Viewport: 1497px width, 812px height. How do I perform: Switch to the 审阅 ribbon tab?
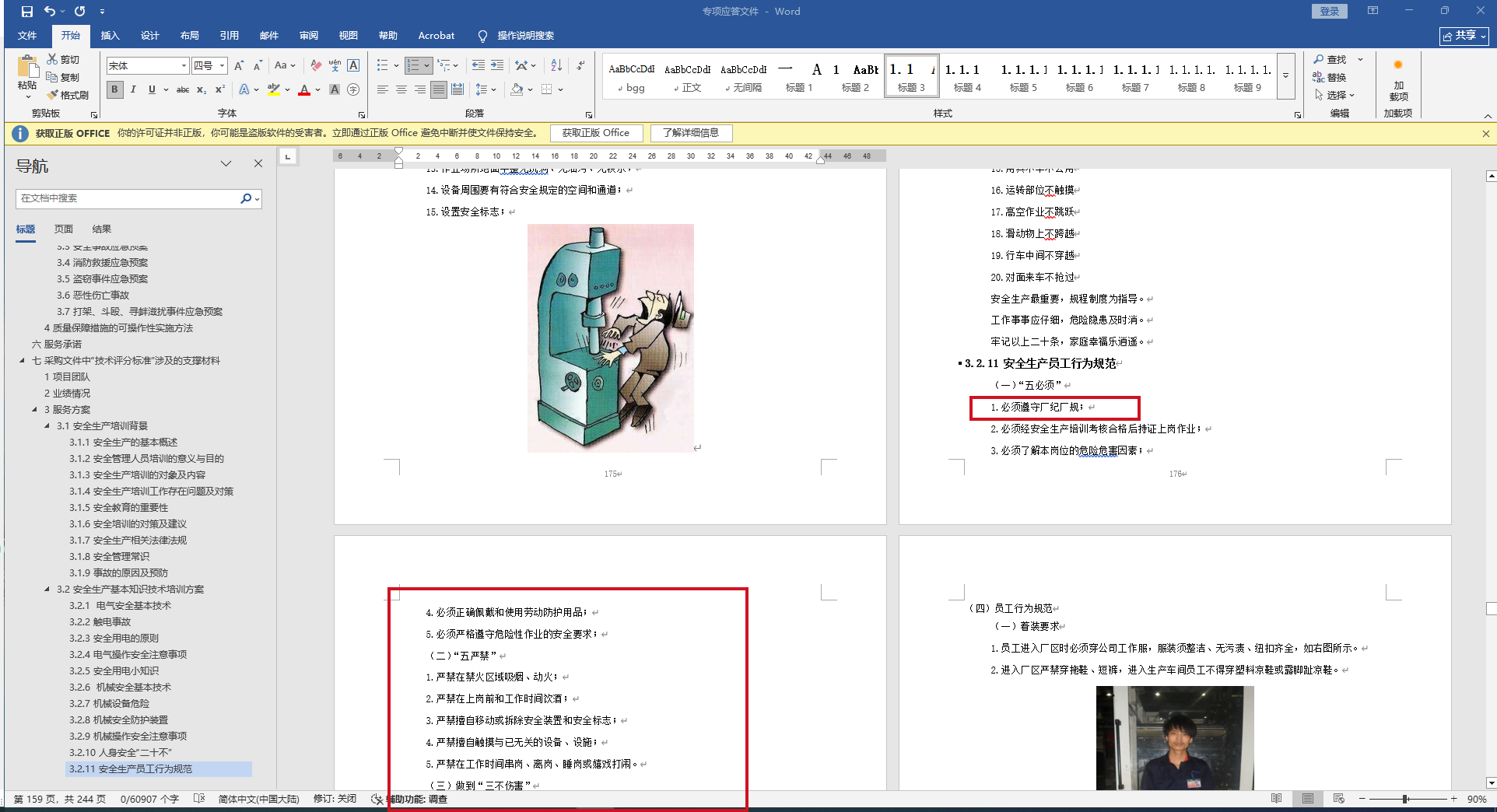(309, 36)
